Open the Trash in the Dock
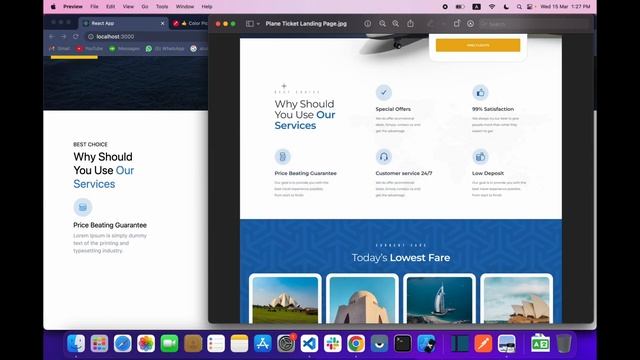Image resolution: width=640 pixels, height=360 pixels. (564, 343)
